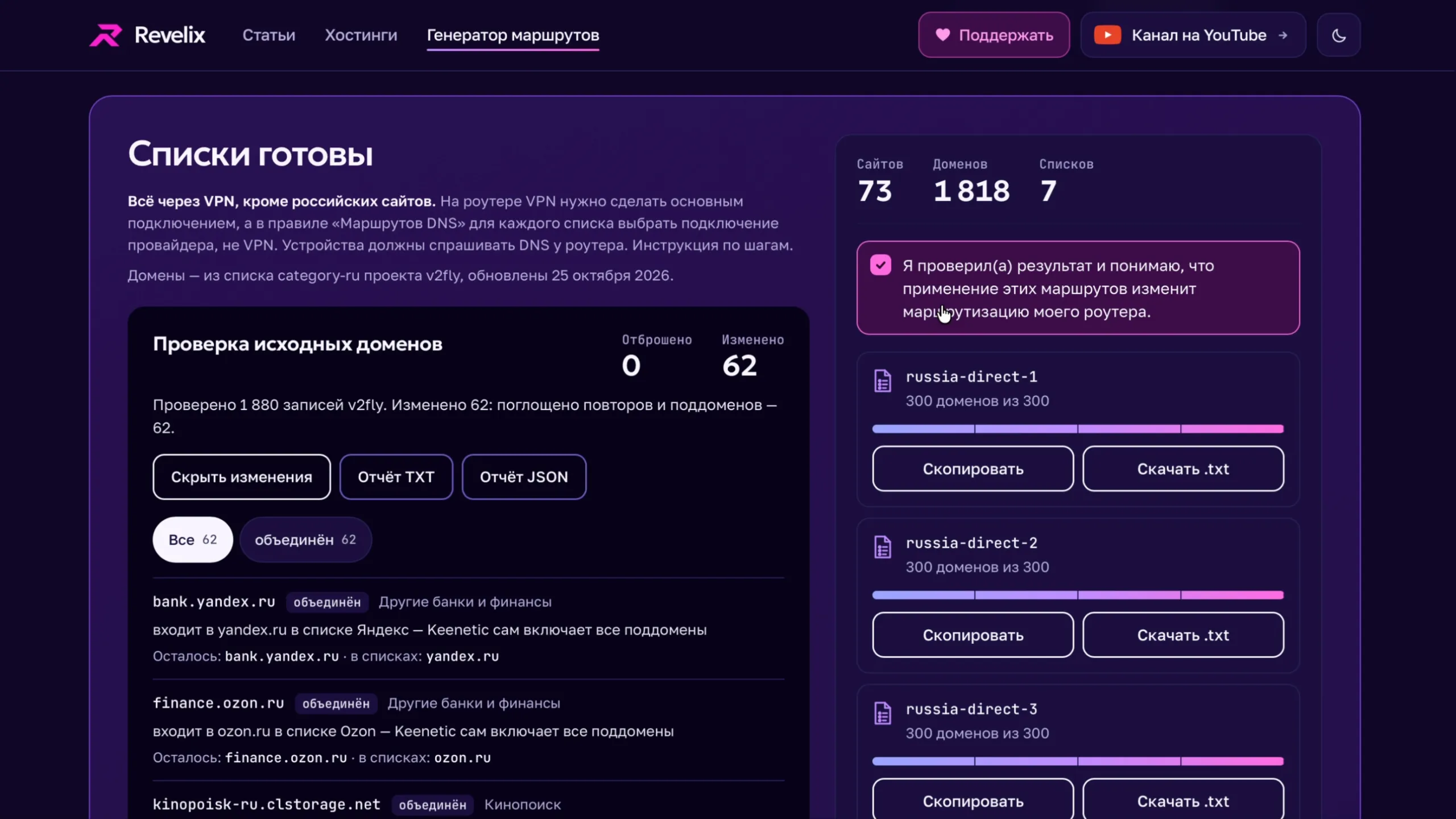Viewport: 1456px width, 819px height.
Task: Click the Revelix logo icon
Action: click(106, 35)
